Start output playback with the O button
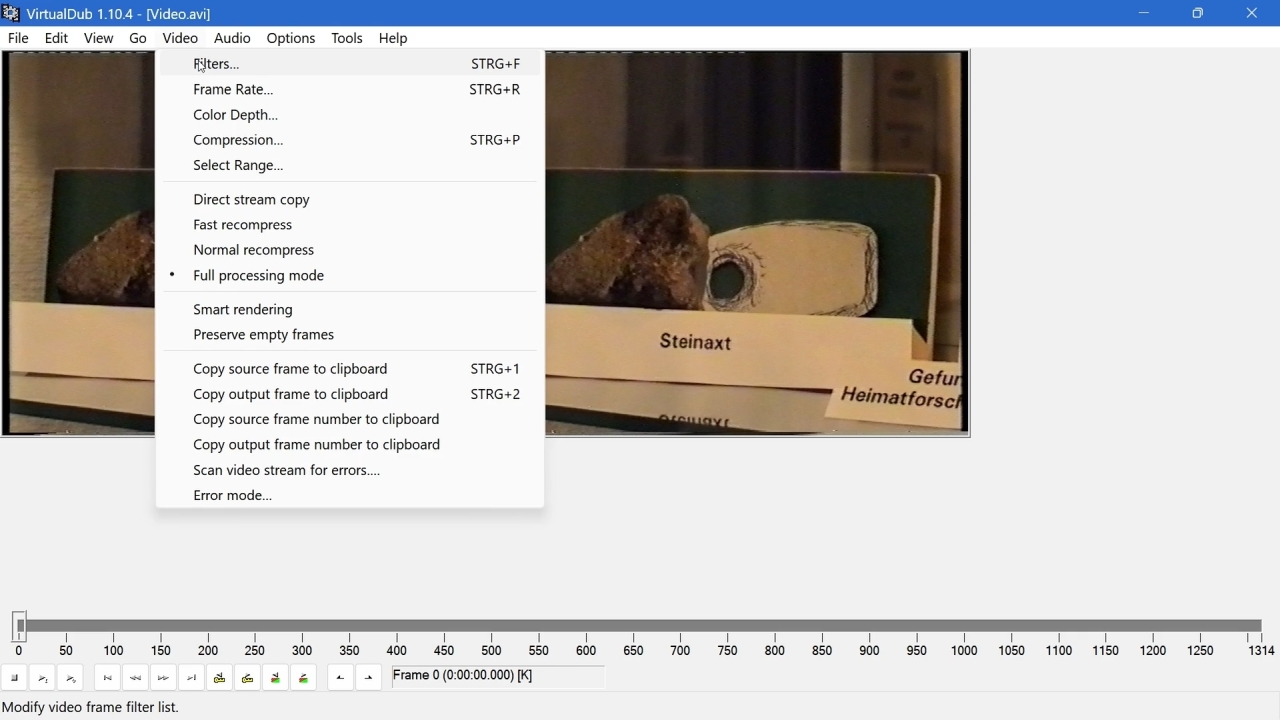Viewport: 1280px width, 720px height. [x=71, y=678]
